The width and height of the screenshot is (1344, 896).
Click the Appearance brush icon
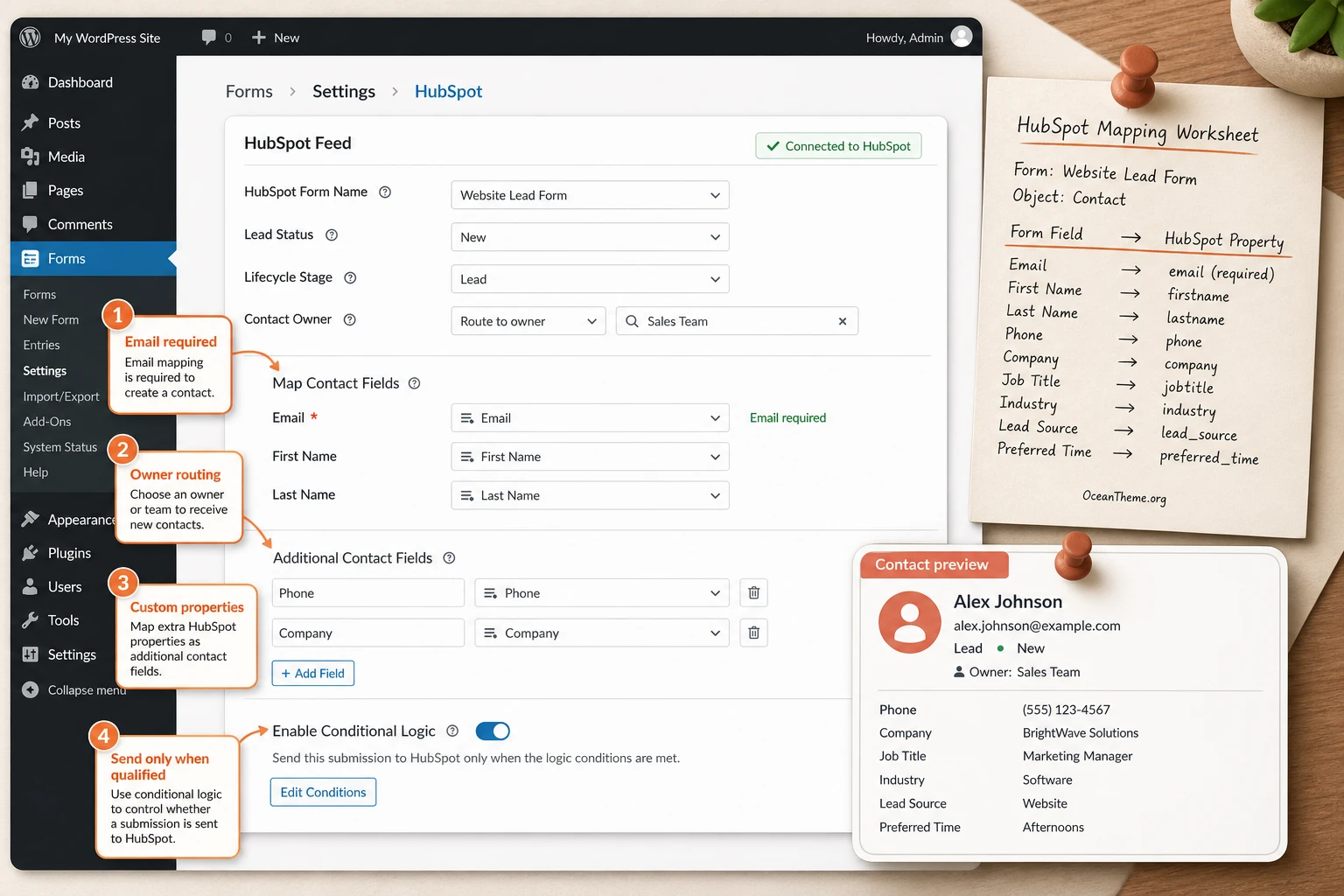tap(31, 519)
